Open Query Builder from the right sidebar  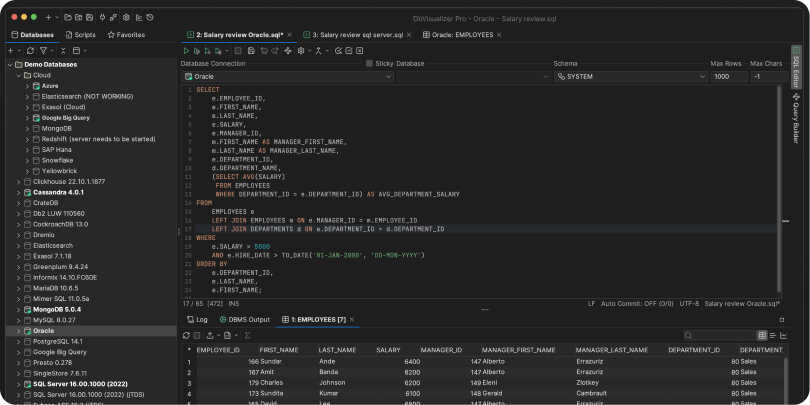pyautogui.click(x=796, y=118)
